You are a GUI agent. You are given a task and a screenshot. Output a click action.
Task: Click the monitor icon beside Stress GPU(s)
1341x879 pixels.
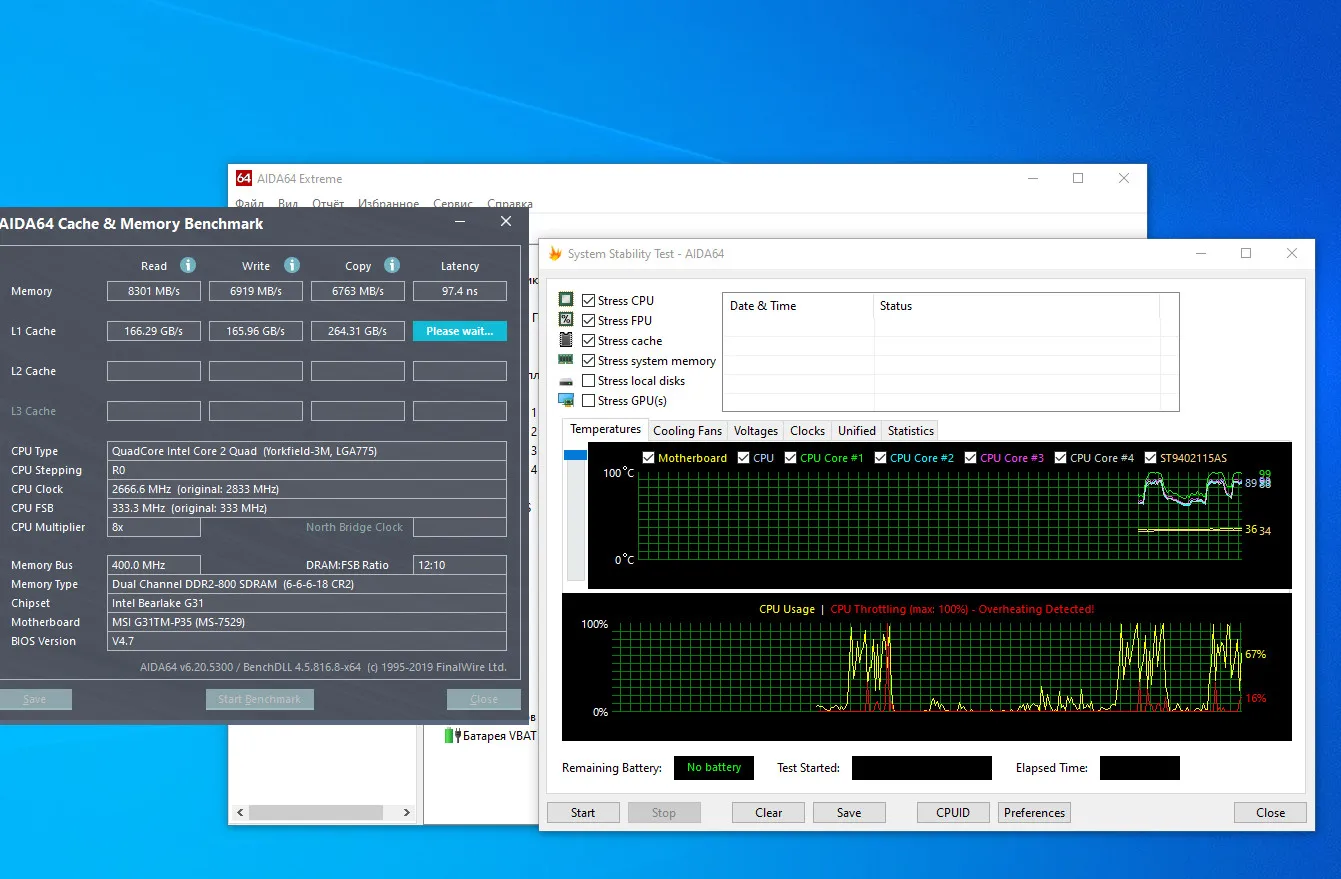[x=566, y=400]
